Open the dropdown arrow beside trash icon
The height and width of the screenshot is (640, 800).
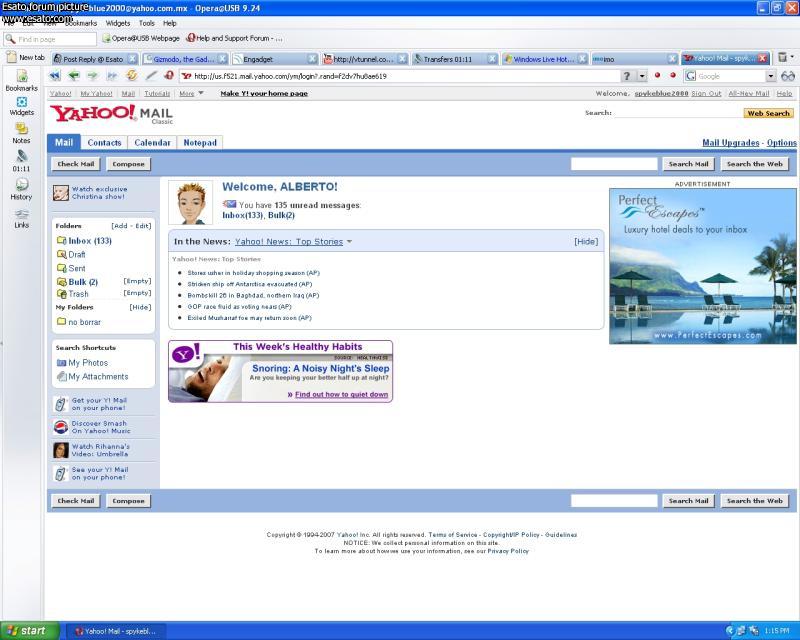(x=792, y=57)
